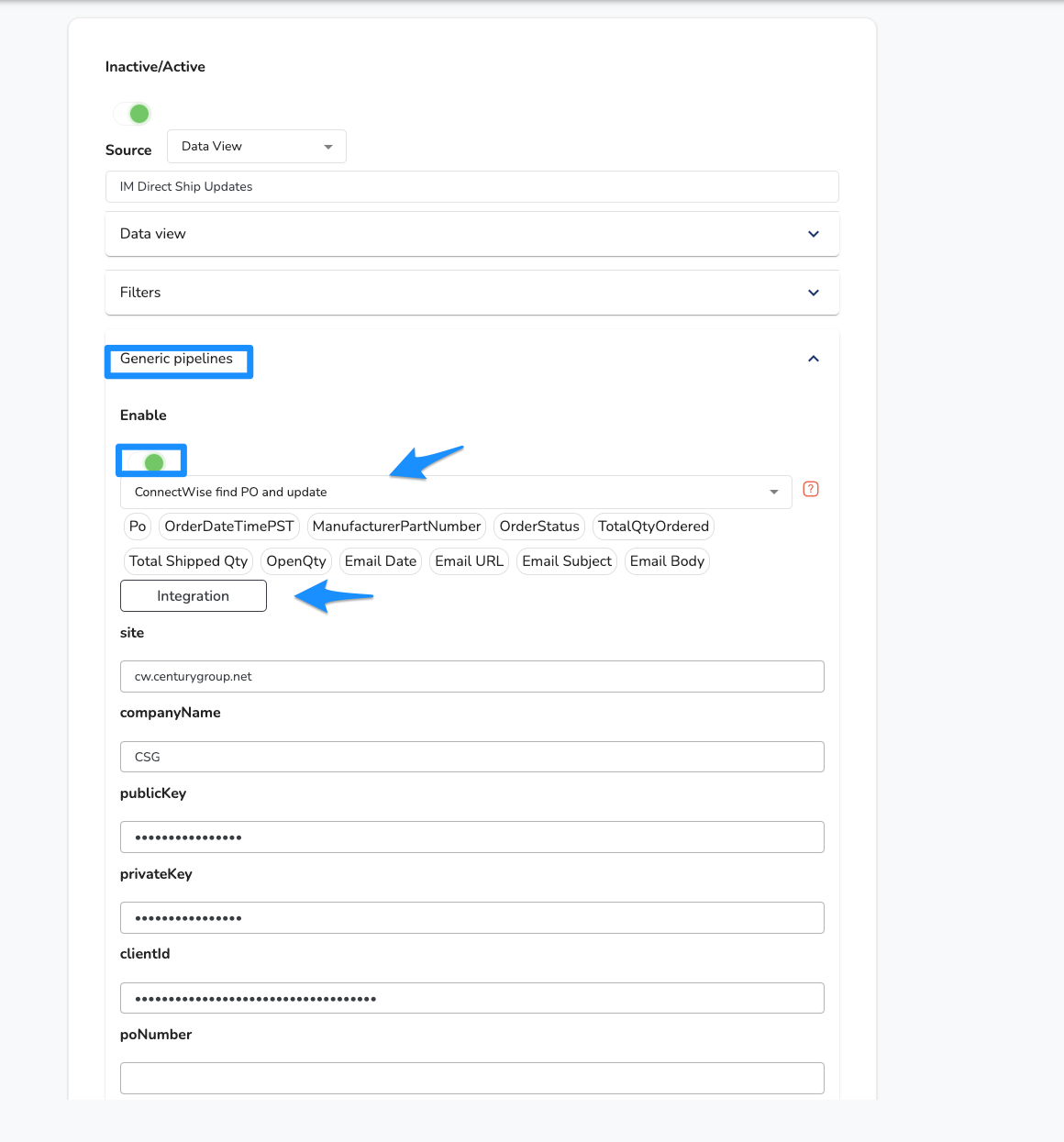This screenshot has height=1142, width=1064.
Task: Click the companyName input field
Action: click(x=472, y=757)
